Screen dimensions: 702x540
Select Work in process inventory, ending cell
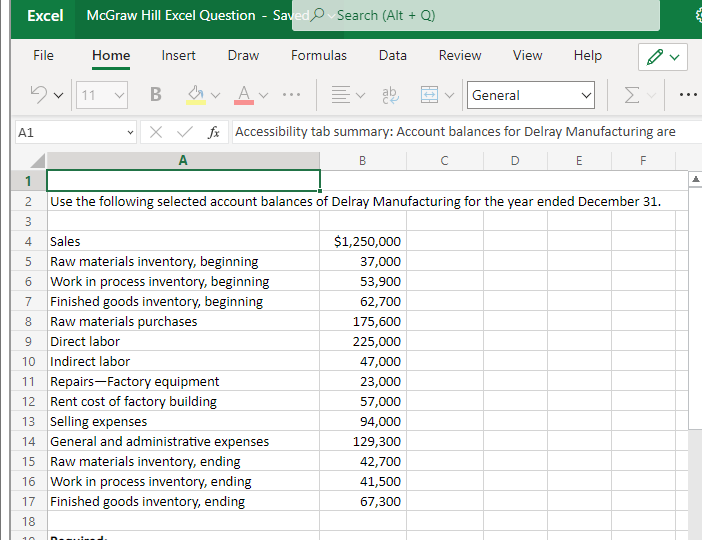[x=183, y=481]
